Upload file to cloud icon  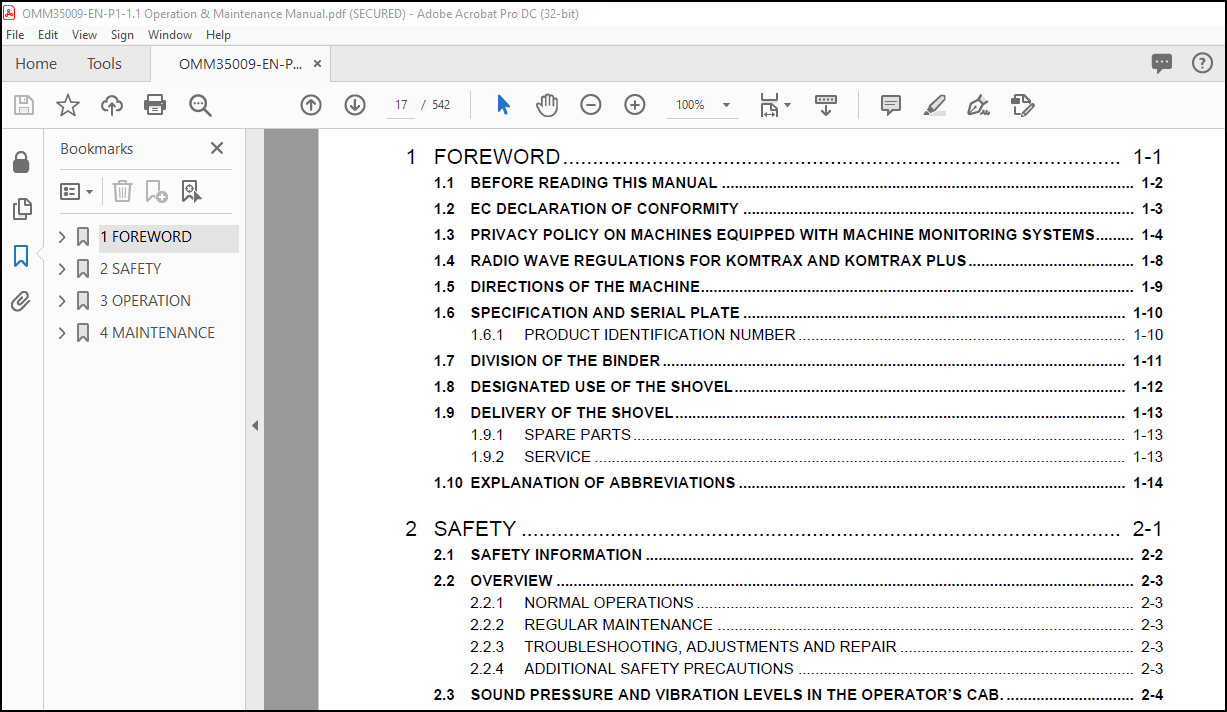pyautogui.click(x=111, y=105)
